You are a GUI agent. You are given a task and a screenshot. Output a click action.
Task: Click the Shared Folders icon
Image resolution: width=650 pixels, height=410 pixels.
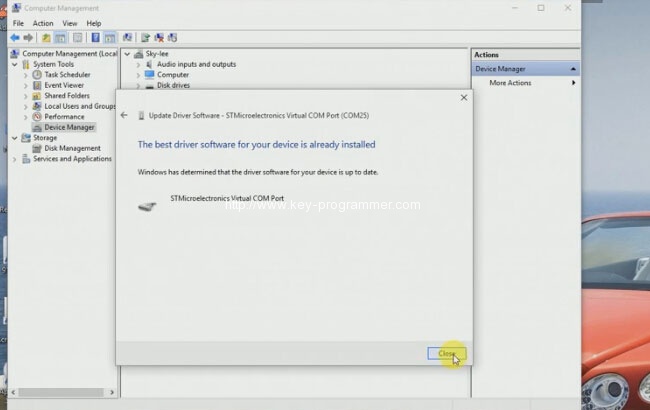click(x=37, y=96)
